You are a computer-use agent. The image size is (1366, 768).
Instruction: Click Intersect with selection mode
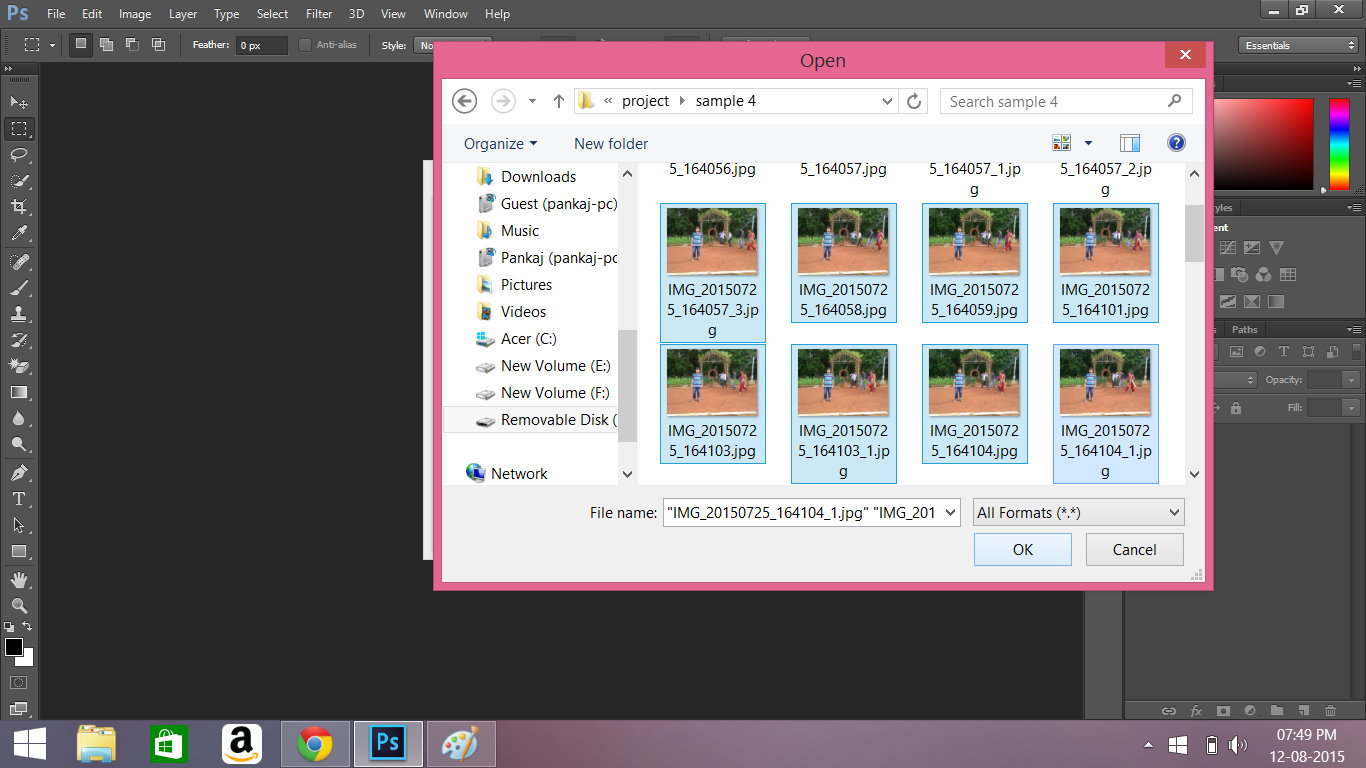tap(158, 44)
